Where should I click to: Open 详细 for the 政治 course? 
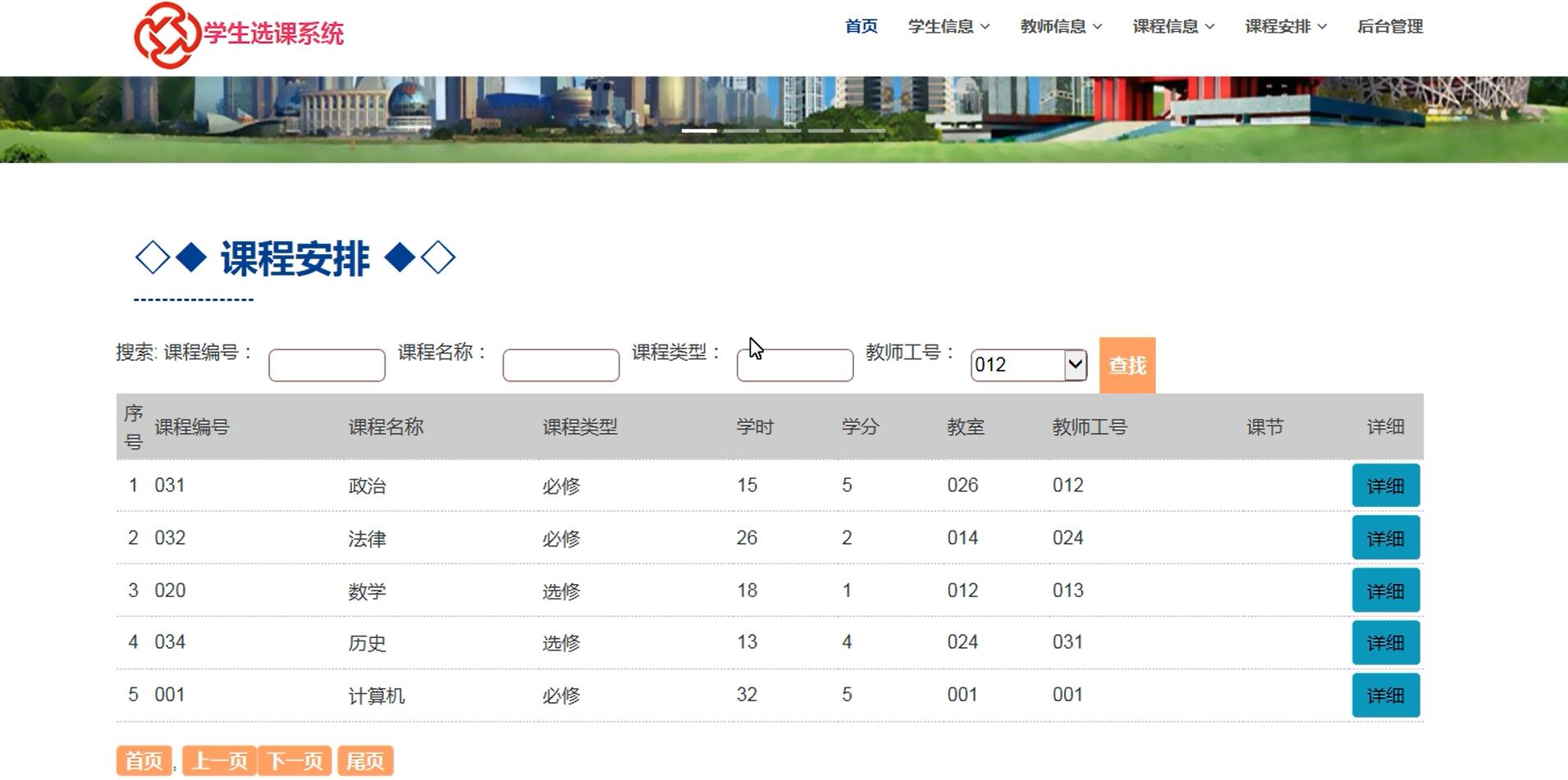(x=1386, y=486)
